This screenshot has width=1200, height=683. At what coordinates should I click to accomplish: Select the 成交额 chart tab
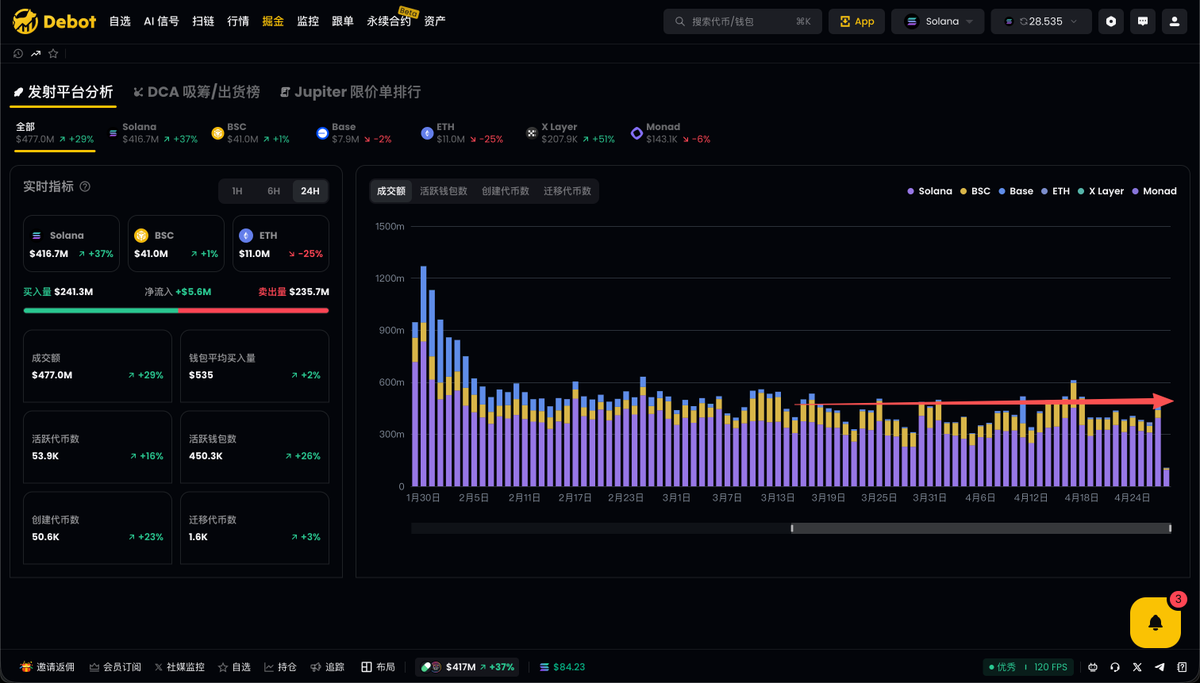coord(391,191)
